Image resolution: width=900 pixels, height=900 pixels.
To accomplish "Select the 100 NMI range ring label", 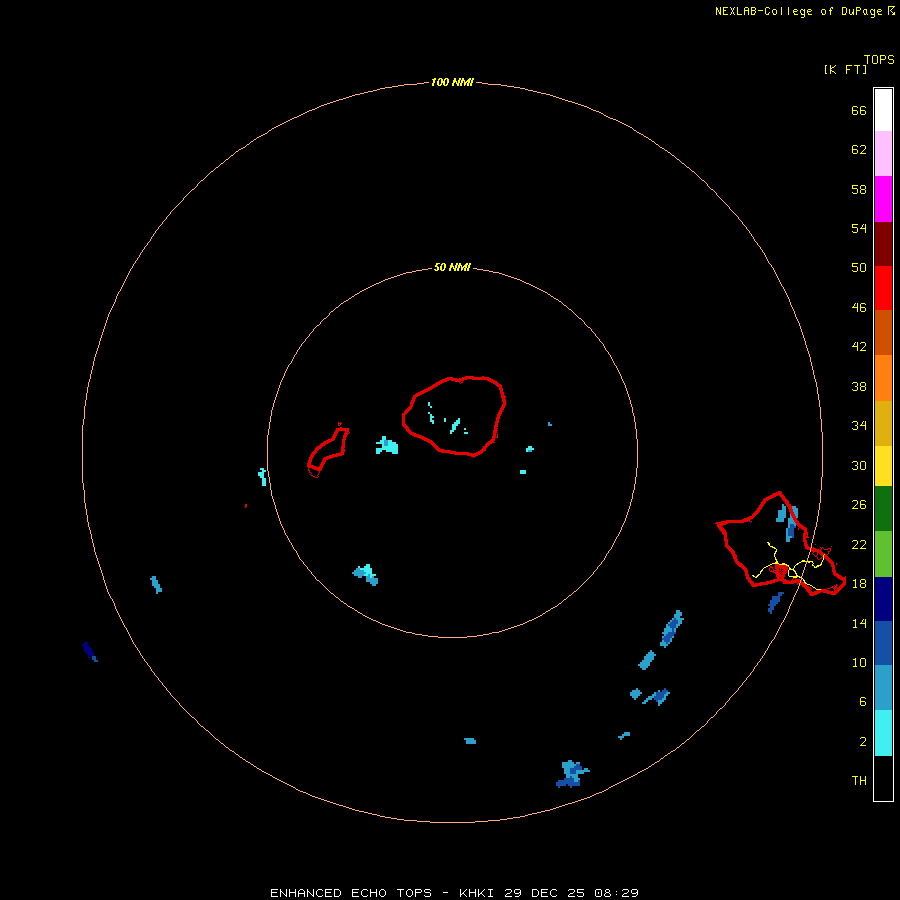I will click(452, 82).
